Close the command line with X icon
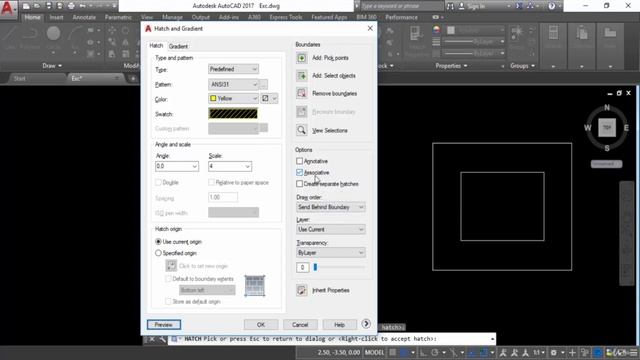The width and height of the screenshot is (640, 360). pos(151,339)
